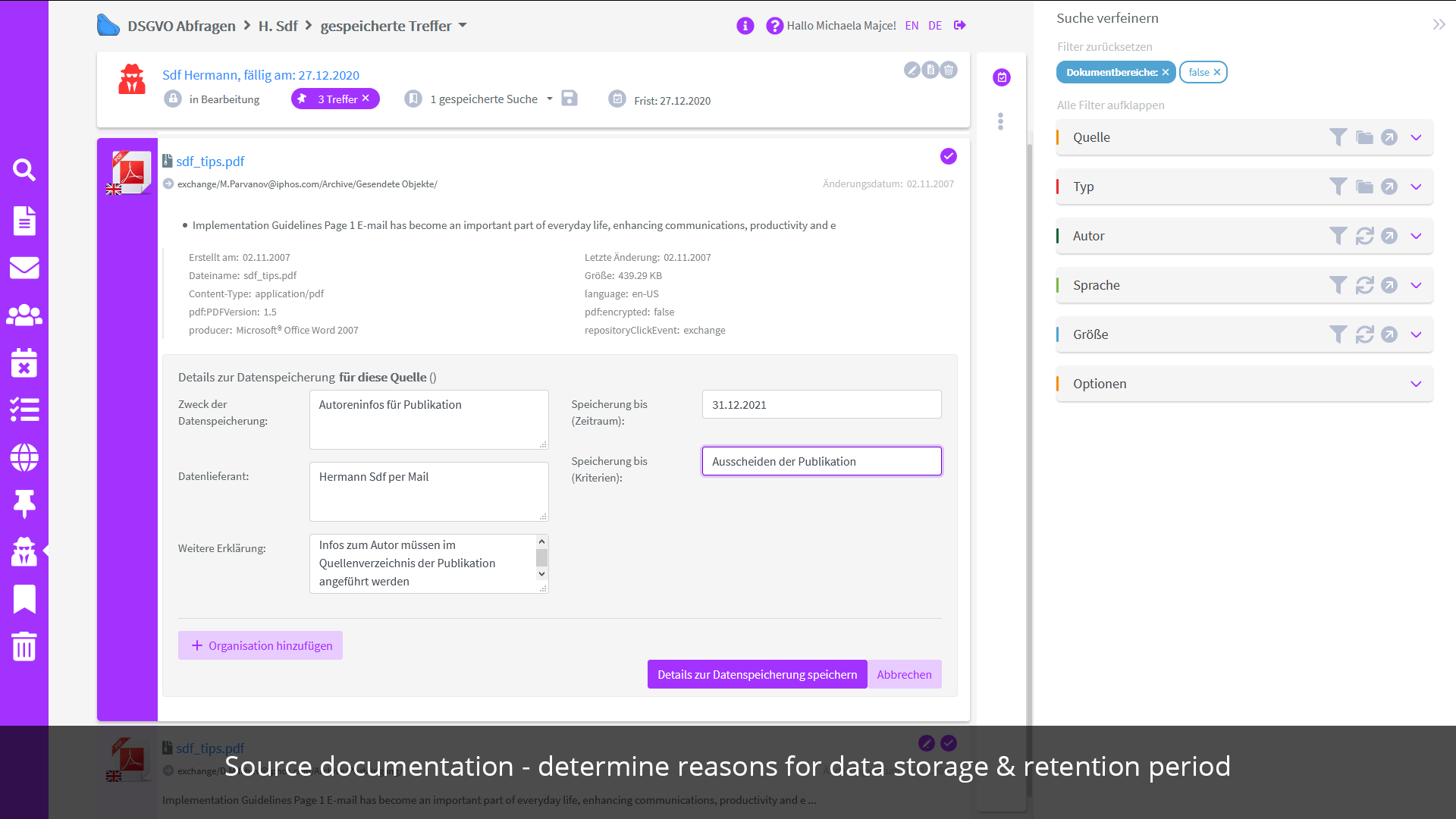
Task: Click the logout arrow icon beside DE
Action: (x=960, y=25)
